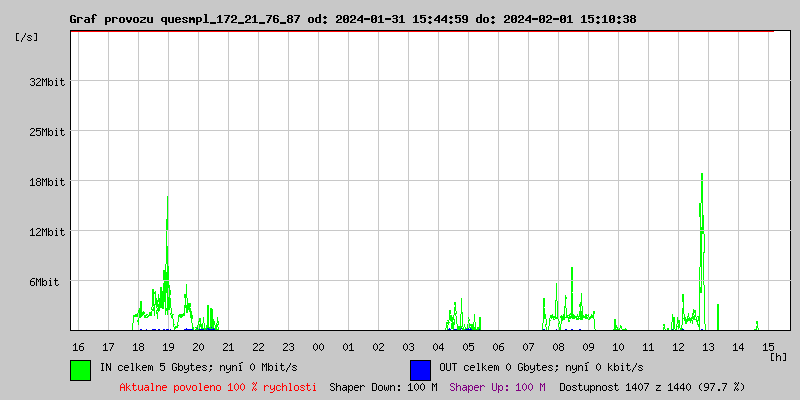
Task: Click the 'Shaper Down: 100 M' text
Action: pos(383,386)
